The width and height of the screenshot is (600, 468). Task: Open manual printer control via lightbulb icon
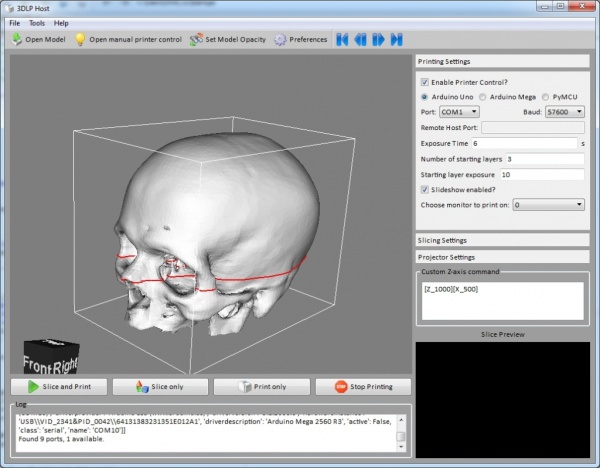click(79, 40)
